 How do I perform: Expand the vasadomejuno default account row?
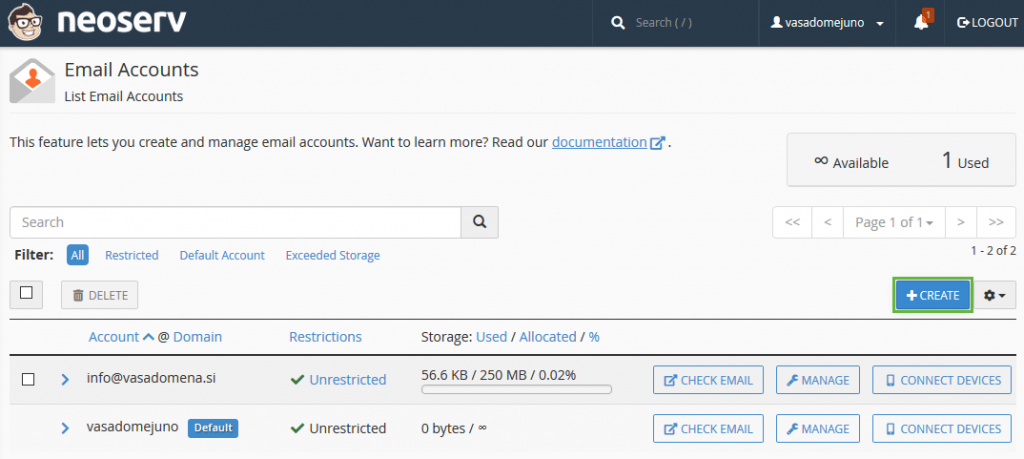pos(65,428)
